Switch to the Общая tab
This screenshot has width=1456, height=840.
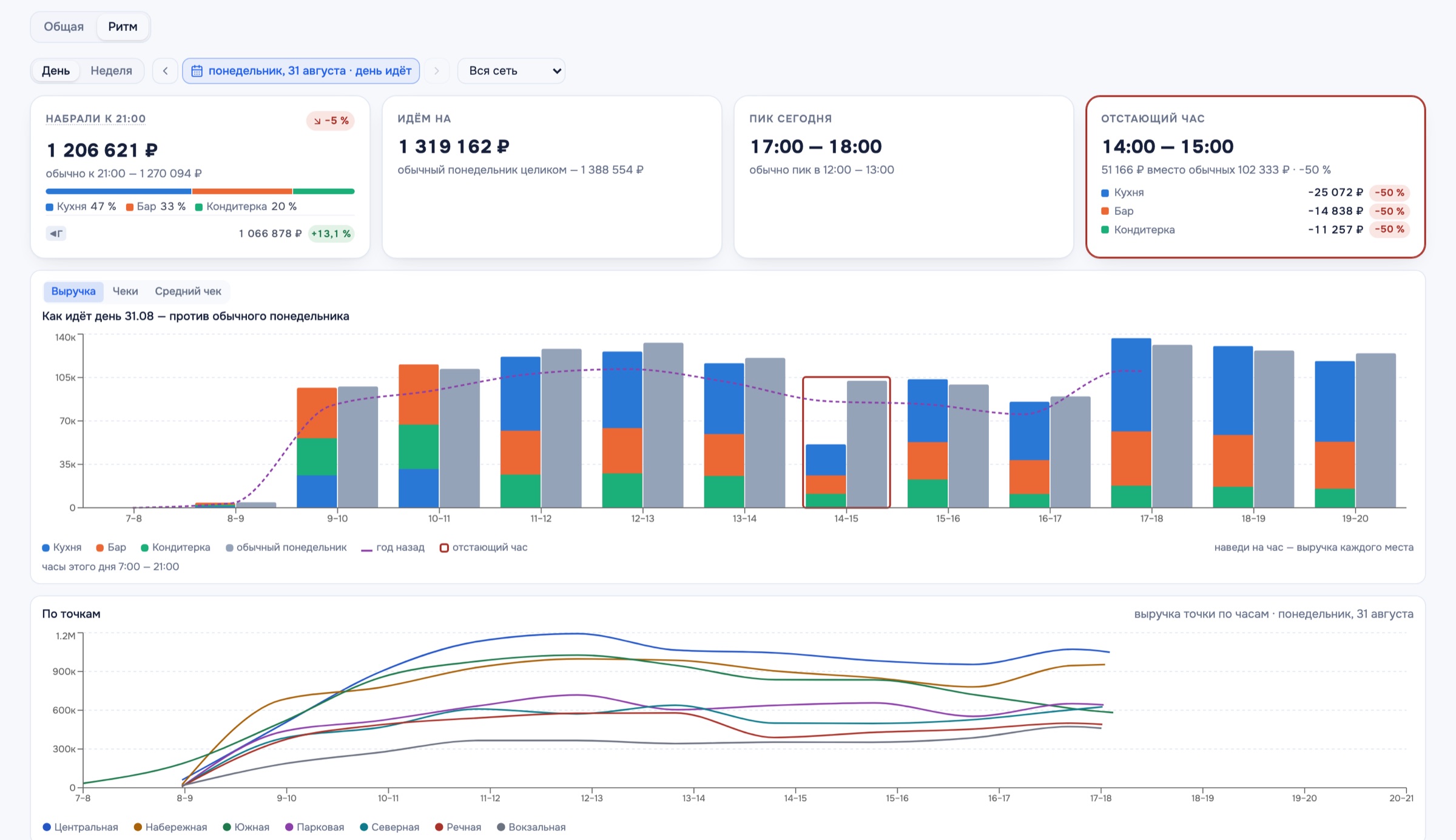click(64, 27)
